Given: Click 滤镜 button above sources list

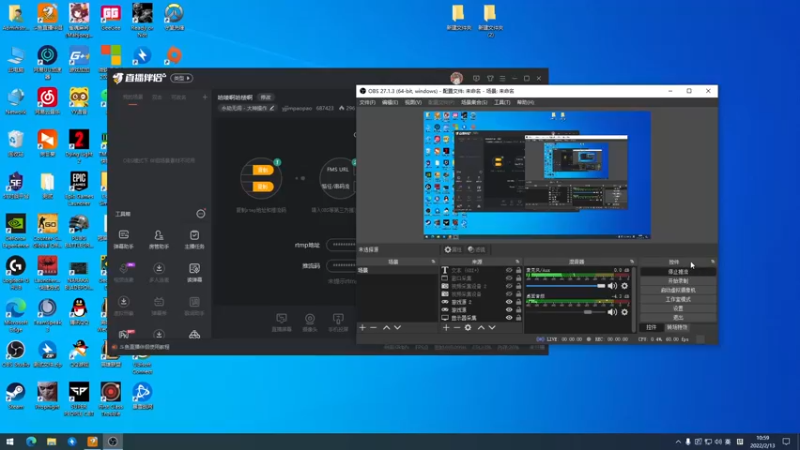Looking at the screenshot, I should pos(477,249).
